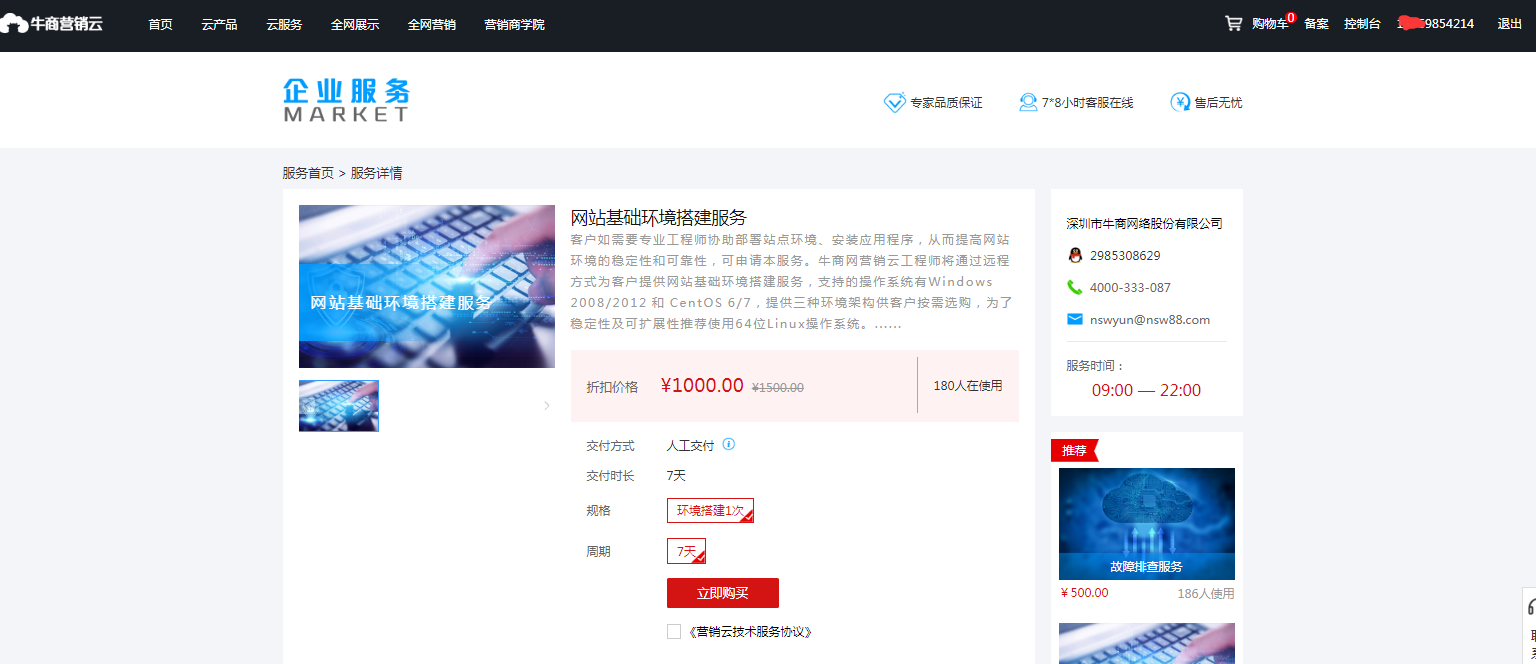Open the 《营销云技术服务协议》 link
The image size is (1536, 664).
click(749, 632)
